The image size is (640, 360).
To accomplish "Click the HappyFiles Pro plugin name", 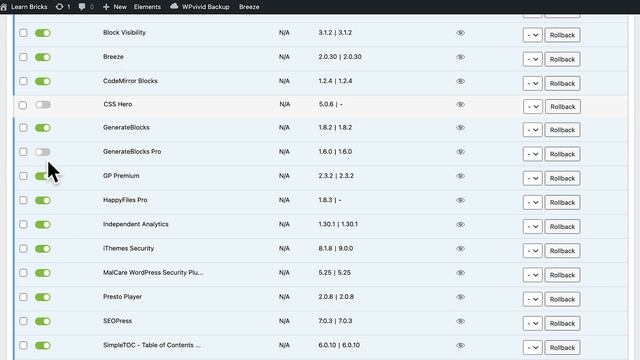I will [125, 200].
